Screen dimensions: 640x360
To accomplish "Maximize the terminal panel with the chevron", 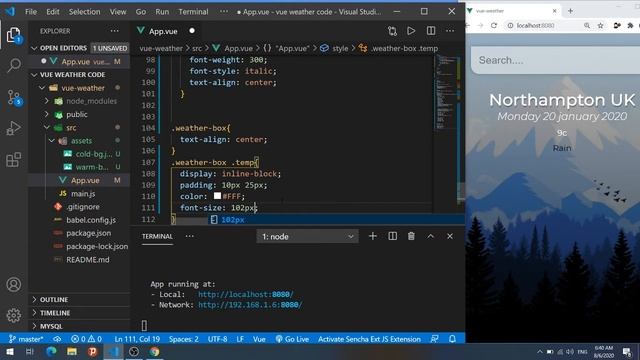I will pos(431,236).
